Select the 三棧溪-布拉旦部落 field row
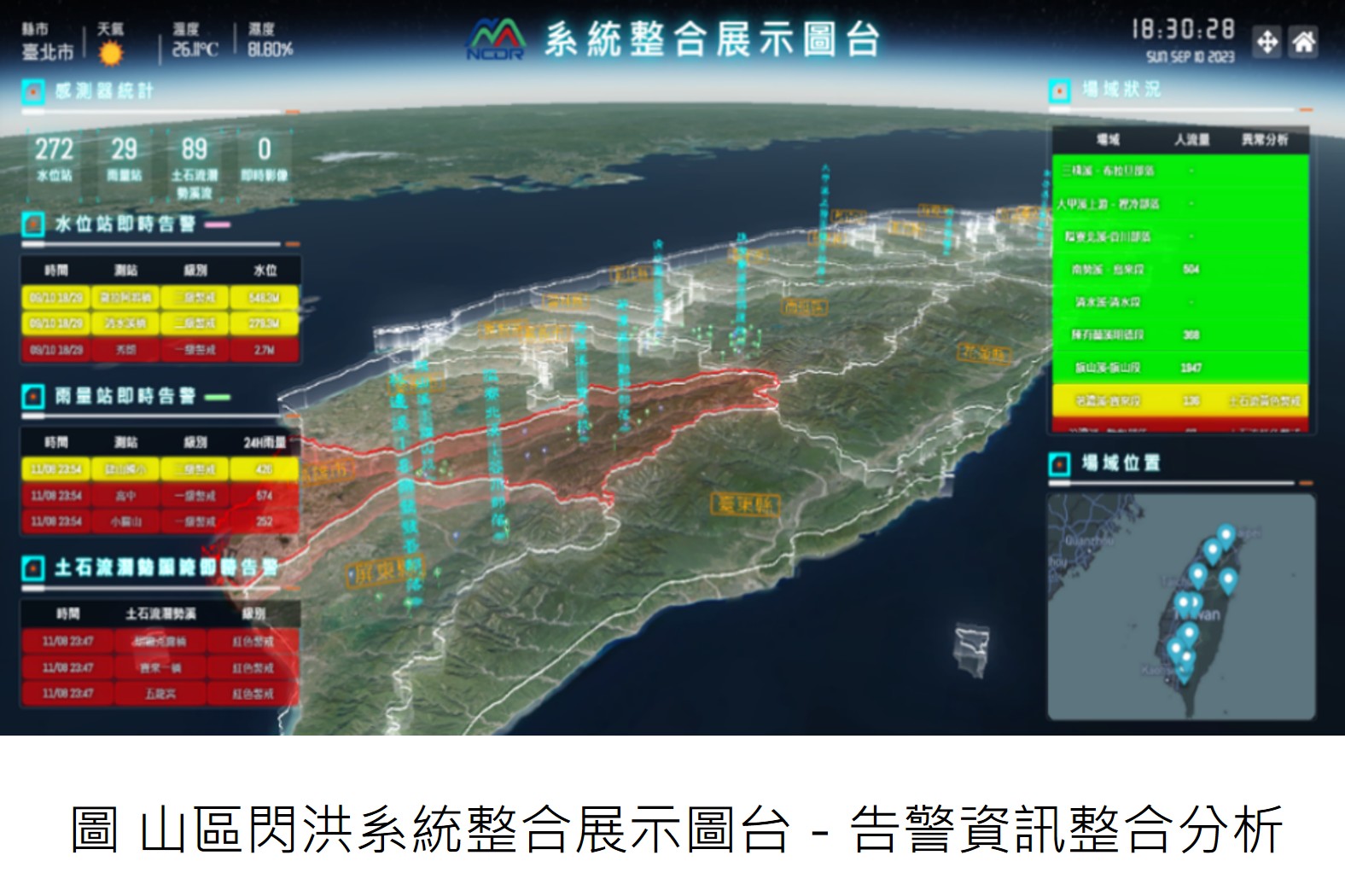The width and height of the screenshot is (1345, 896). tap(1180, 171)
